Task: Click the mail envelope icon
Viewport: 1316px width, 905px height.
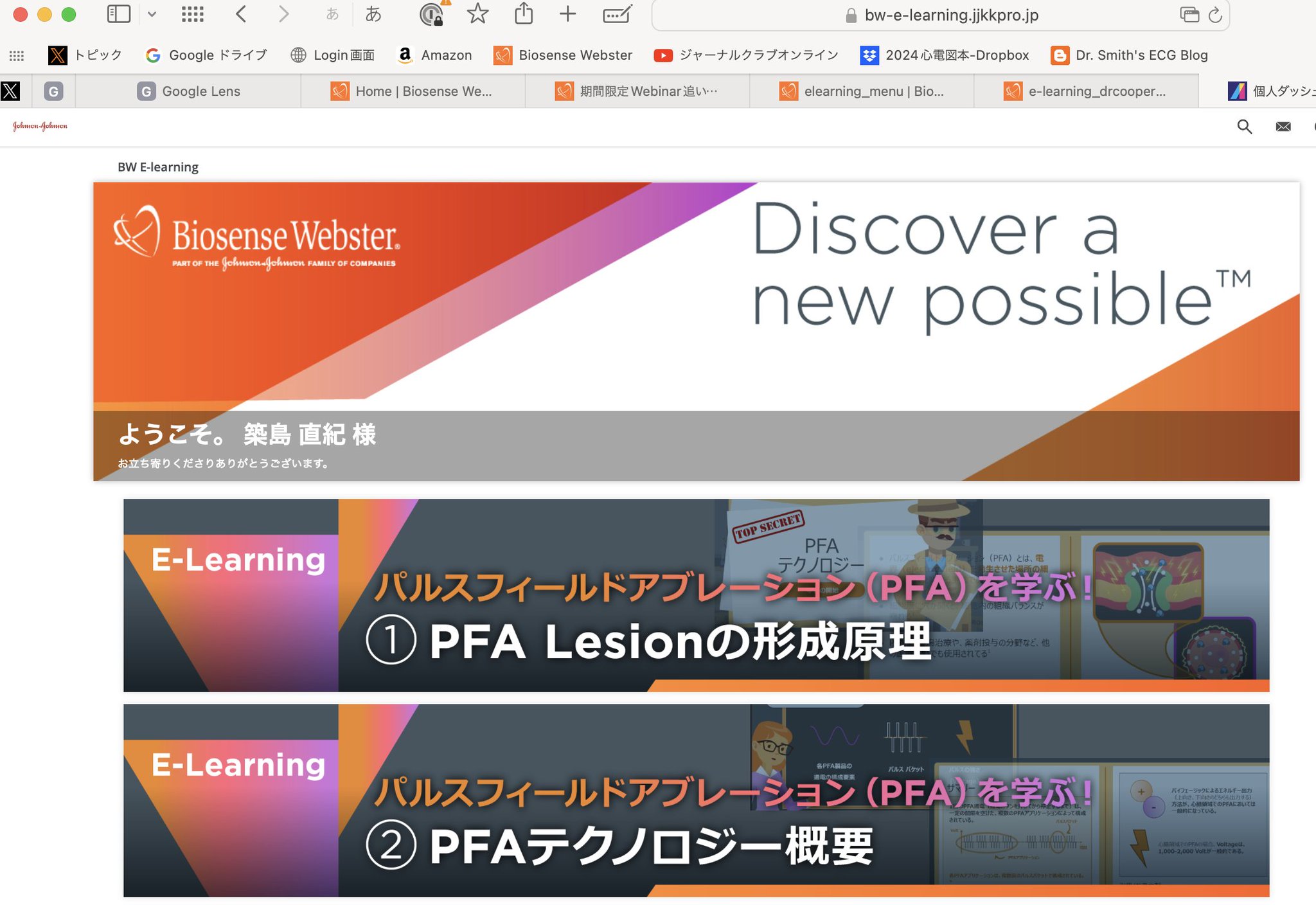Action: pos(1283,127)
